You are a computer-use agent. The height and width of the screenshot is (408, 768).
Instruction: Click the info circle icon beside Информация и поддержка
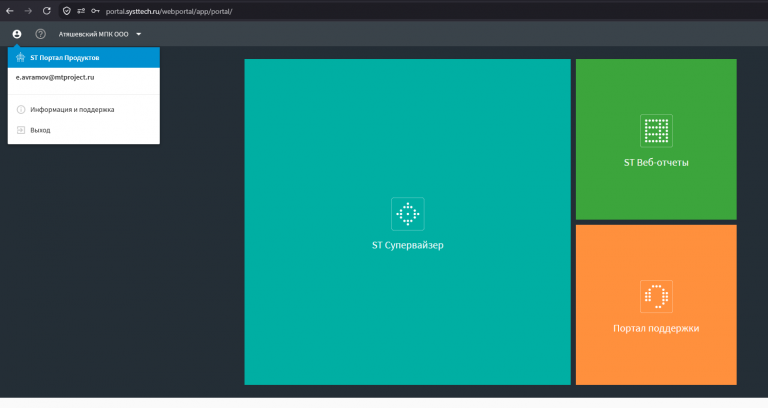(x=21, y=110)
